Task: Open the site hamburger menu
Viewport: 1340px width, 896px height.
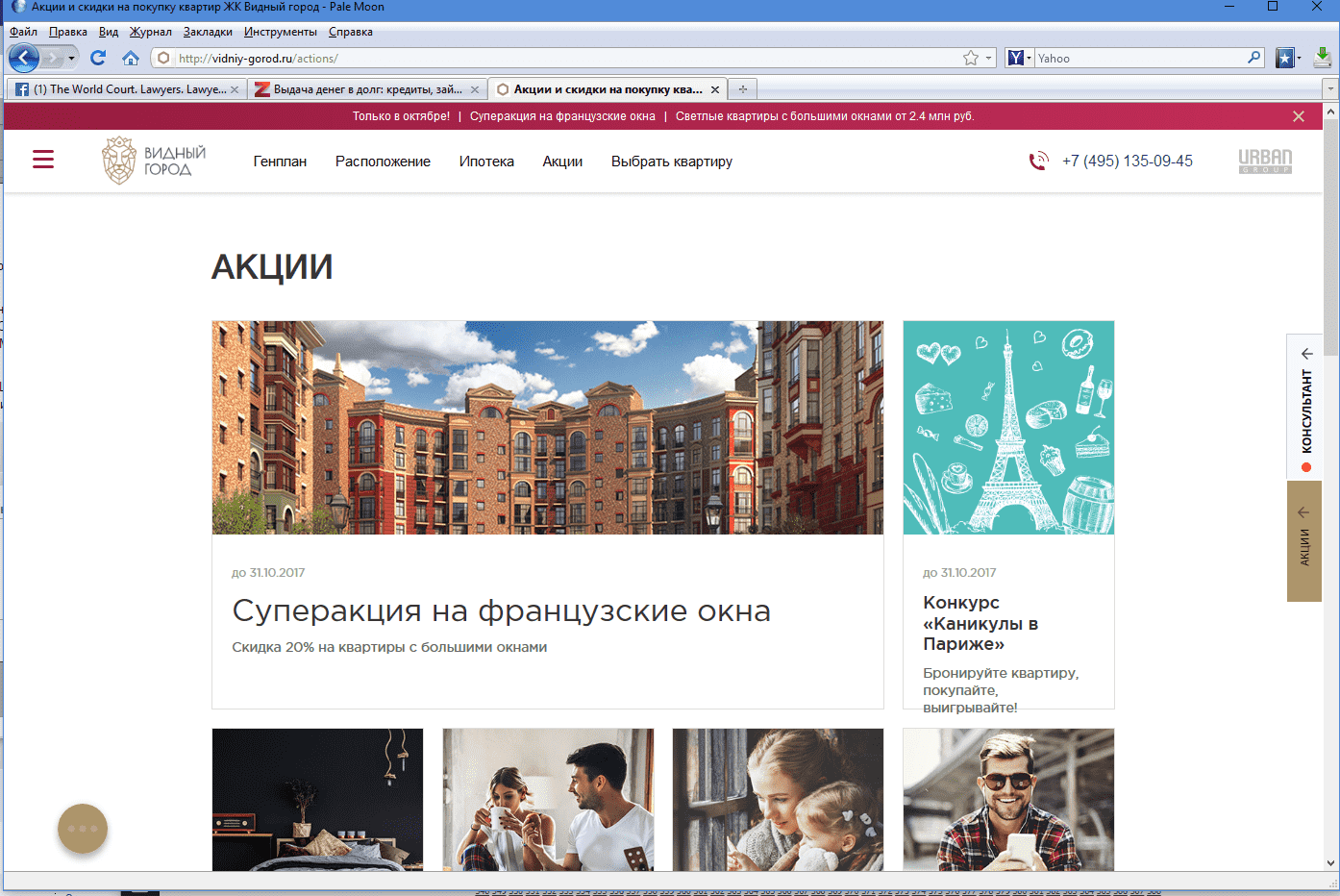Action: pos(43,160)
